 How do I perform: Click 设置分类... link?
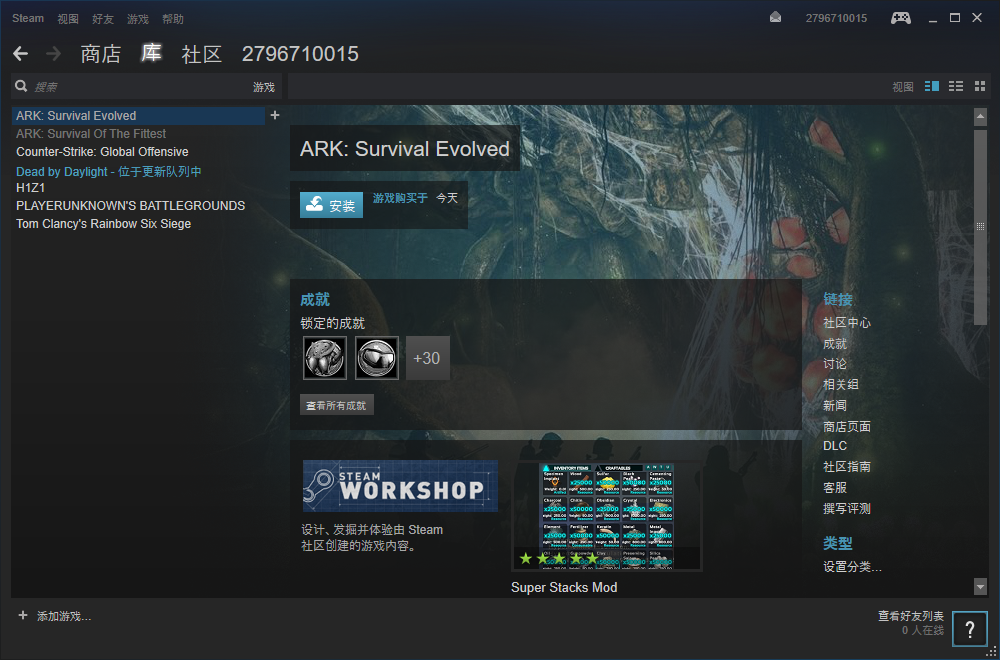tap(853, 567)
